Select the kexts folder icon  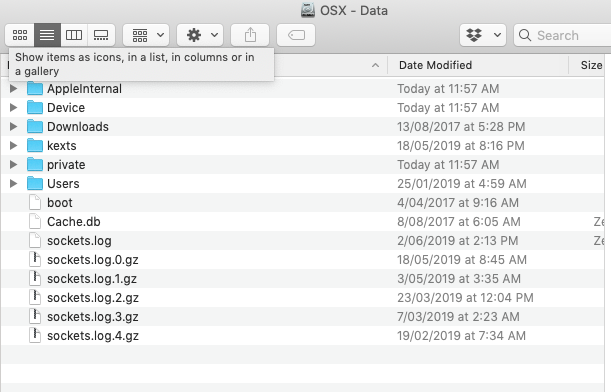pos(35,145)
